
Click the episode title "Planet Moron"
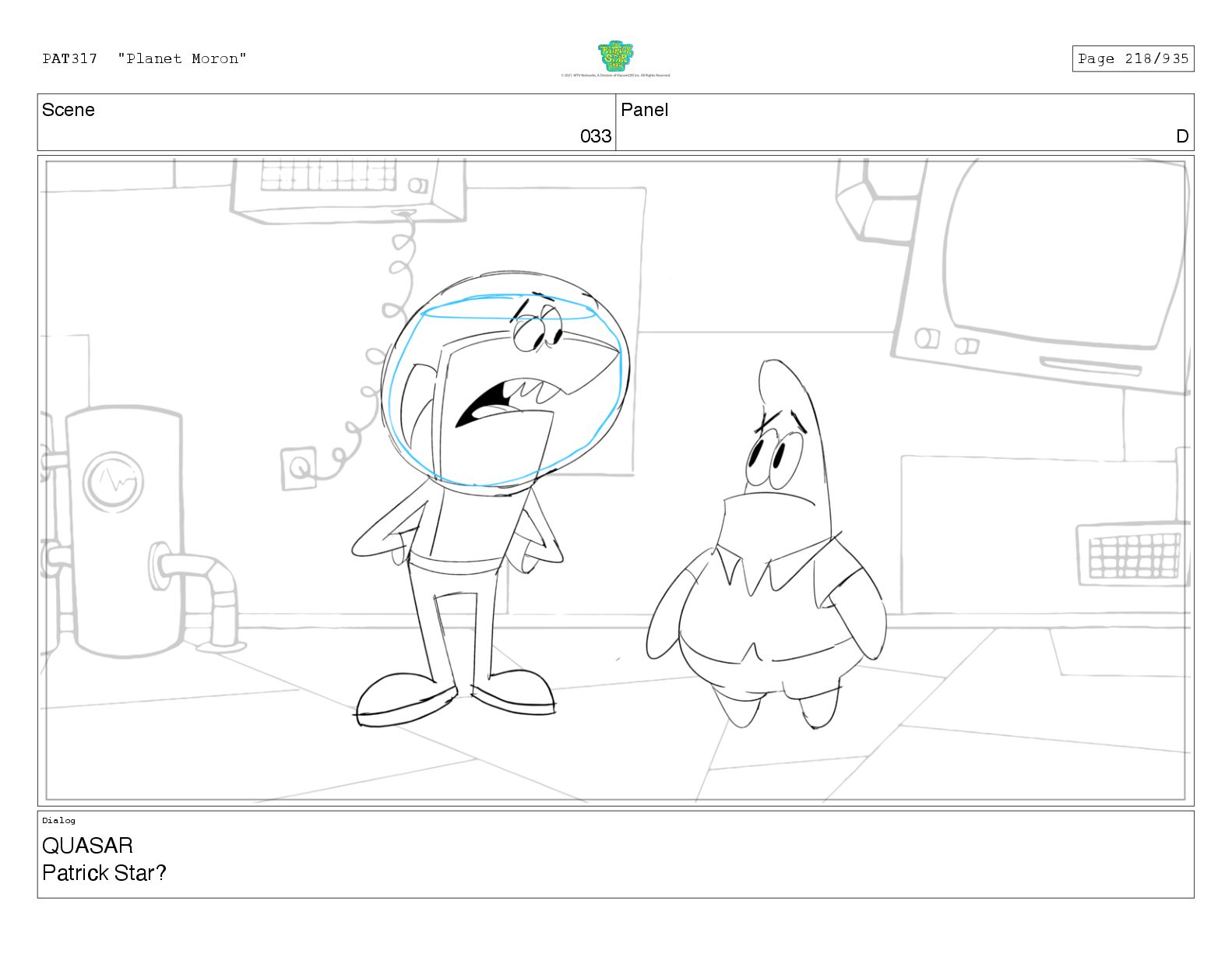(182, 58)
